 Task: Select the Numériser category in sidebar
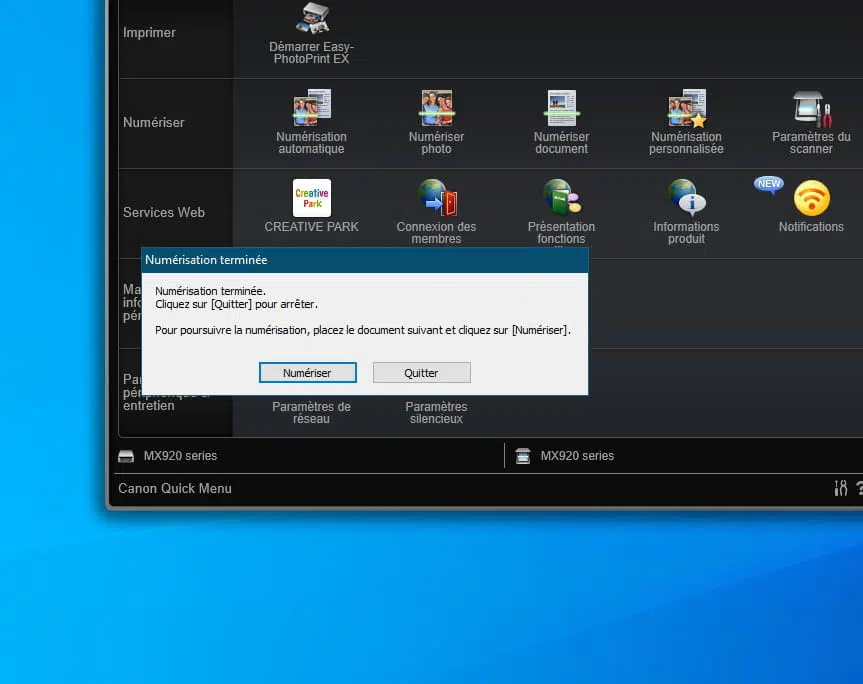[154, 122]
